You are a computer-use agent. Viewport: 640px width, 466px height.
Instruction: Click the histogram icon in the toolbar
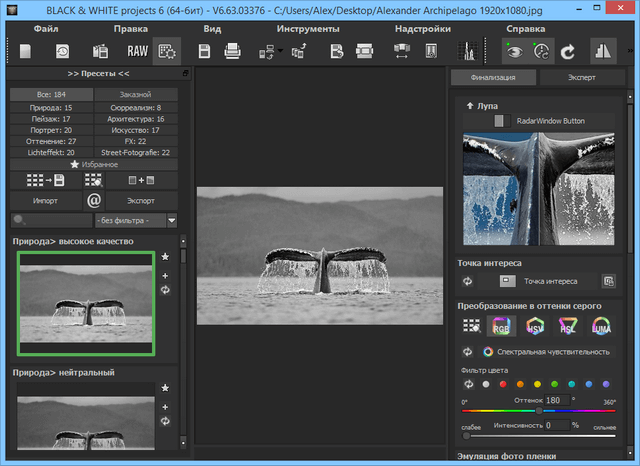coord(467,50)
